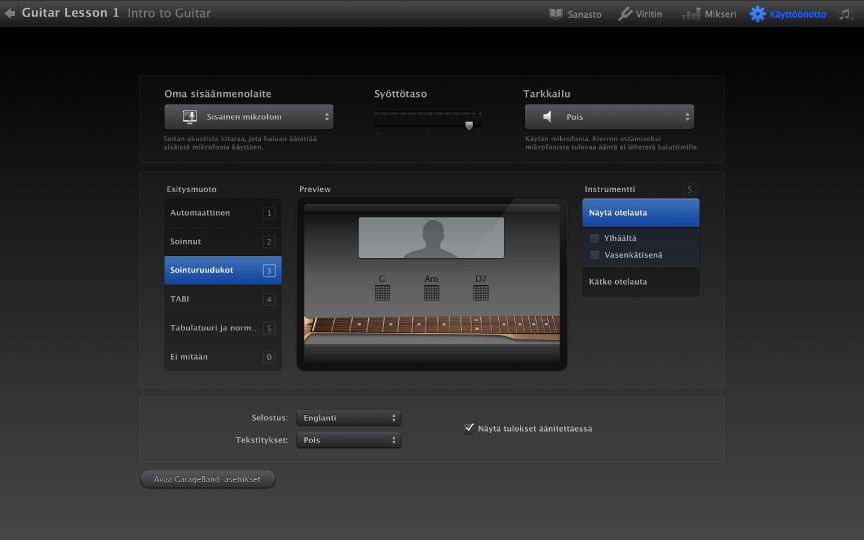866x540 pixels.
Task: Open the Sisäinen mikrofoni input device dropdown
Action: coord(249,117)
